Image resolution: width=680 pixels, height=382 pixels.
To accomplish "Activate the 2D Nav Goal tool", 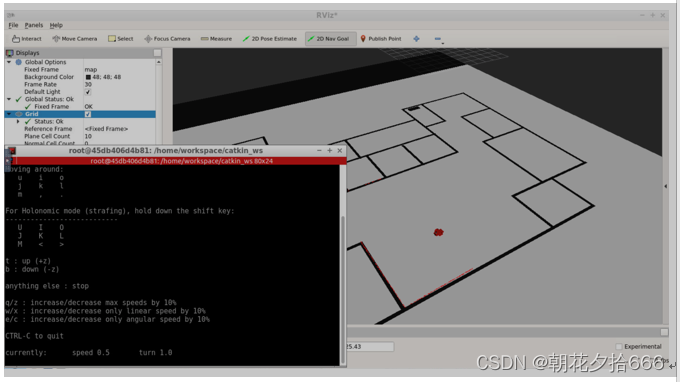I will click(x=329, y=39).
